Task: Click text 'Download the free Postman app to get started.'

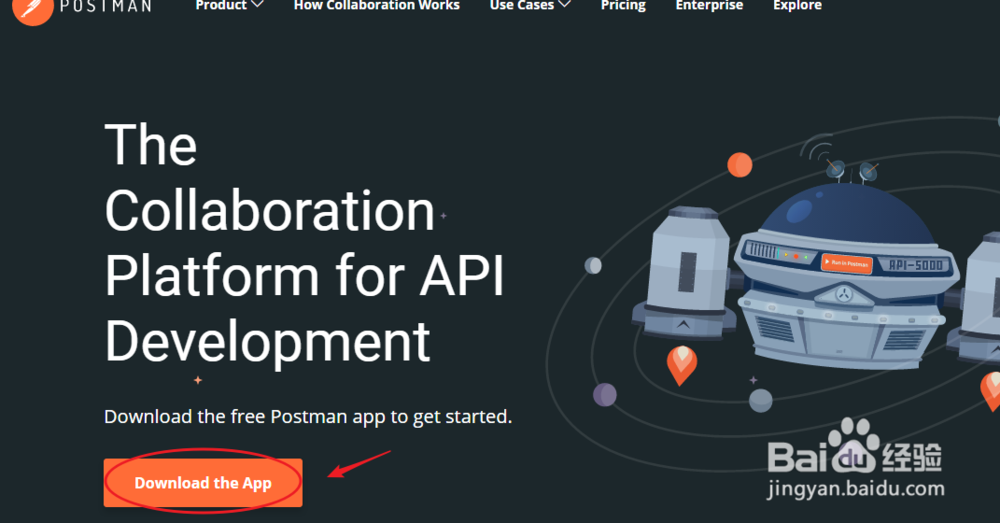Action: (308, 417)
